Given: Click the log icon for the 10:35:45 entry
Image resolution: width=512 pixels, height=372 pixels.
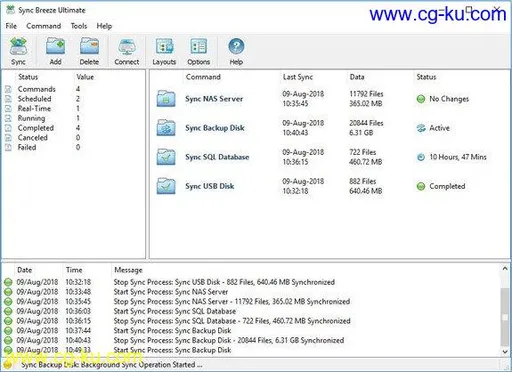Looking at the screenshot, I should point(8,301).
